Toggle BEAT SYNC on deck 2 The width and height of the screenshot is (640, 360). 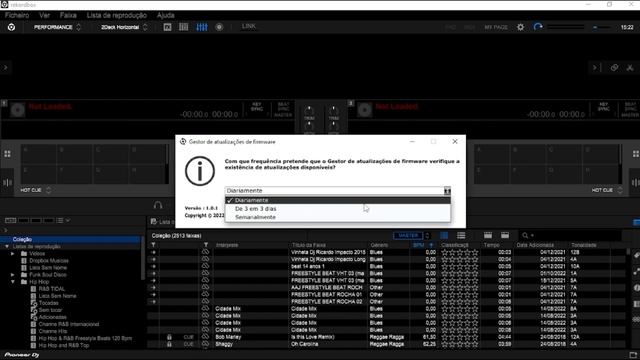(x=630, y=107)
